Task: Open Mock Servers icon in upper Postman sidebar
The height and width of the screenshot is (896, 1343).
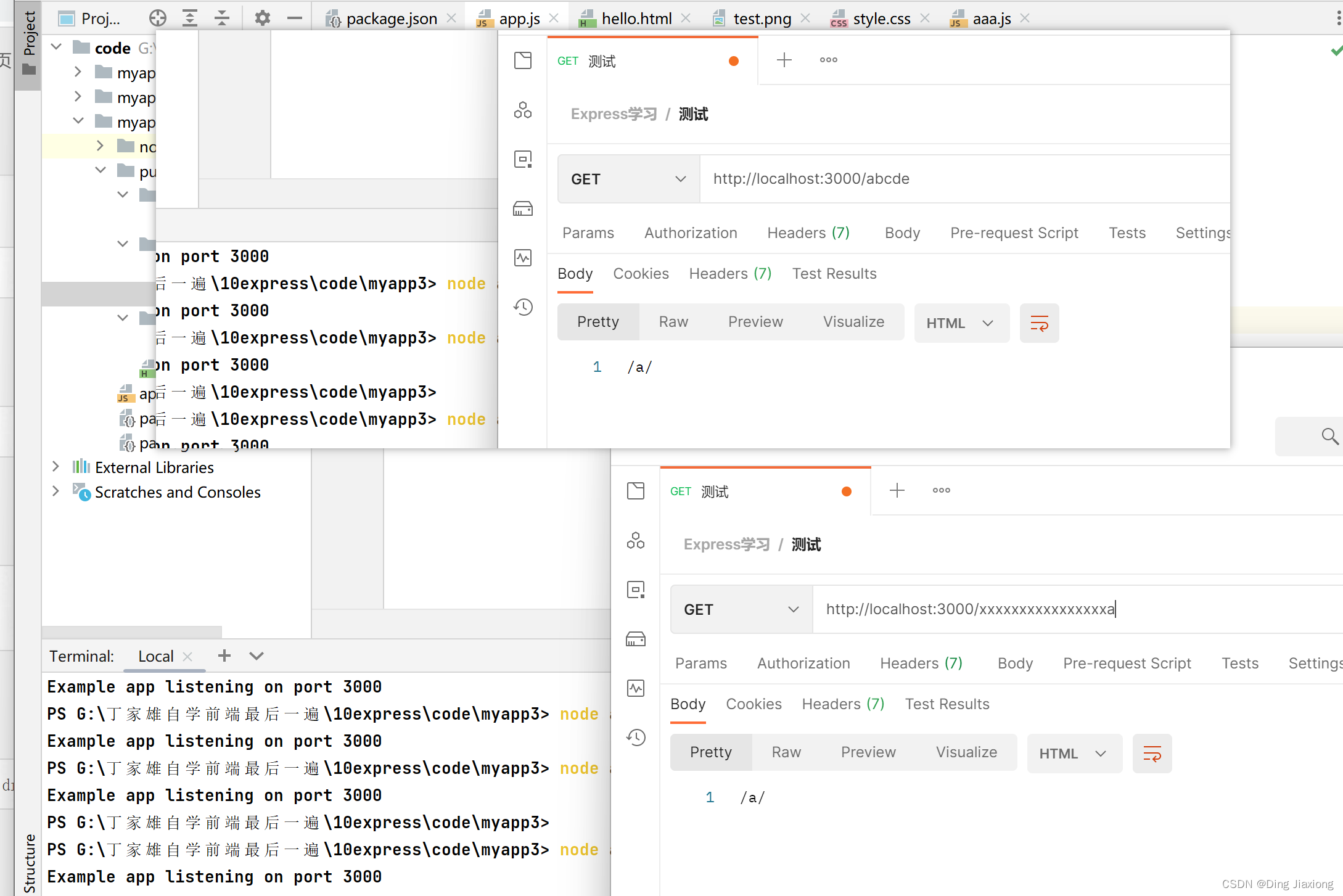Action: [523, 208]
